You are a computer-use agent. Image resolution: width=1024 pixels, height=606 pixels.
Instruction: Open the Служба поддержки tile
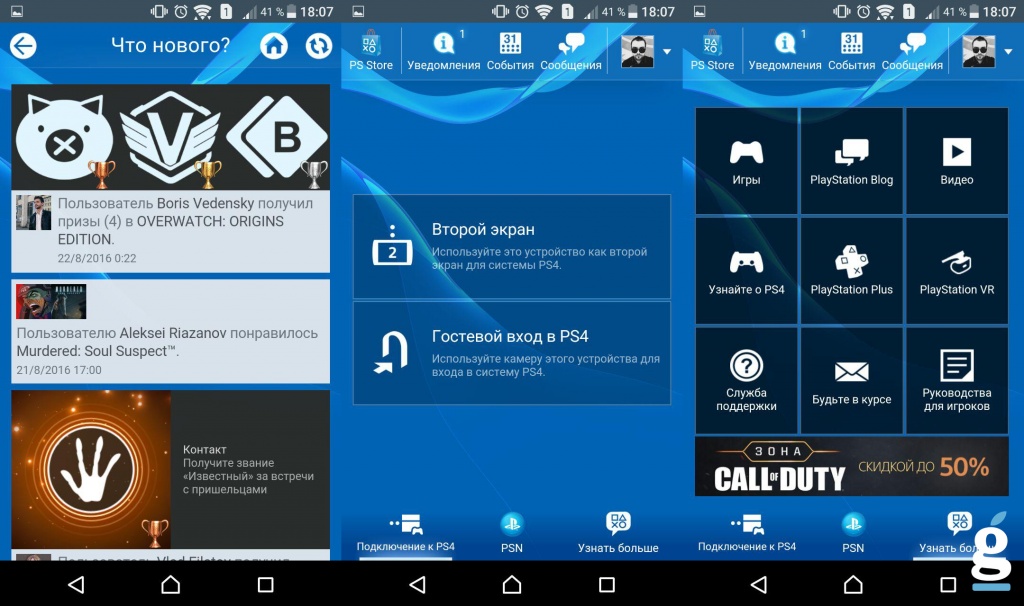tap(746, 381)
